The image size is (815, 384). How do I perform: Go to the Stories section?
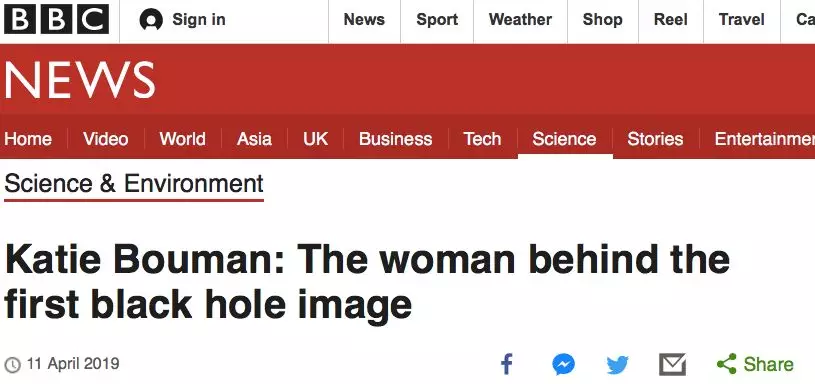coord(655,139)
